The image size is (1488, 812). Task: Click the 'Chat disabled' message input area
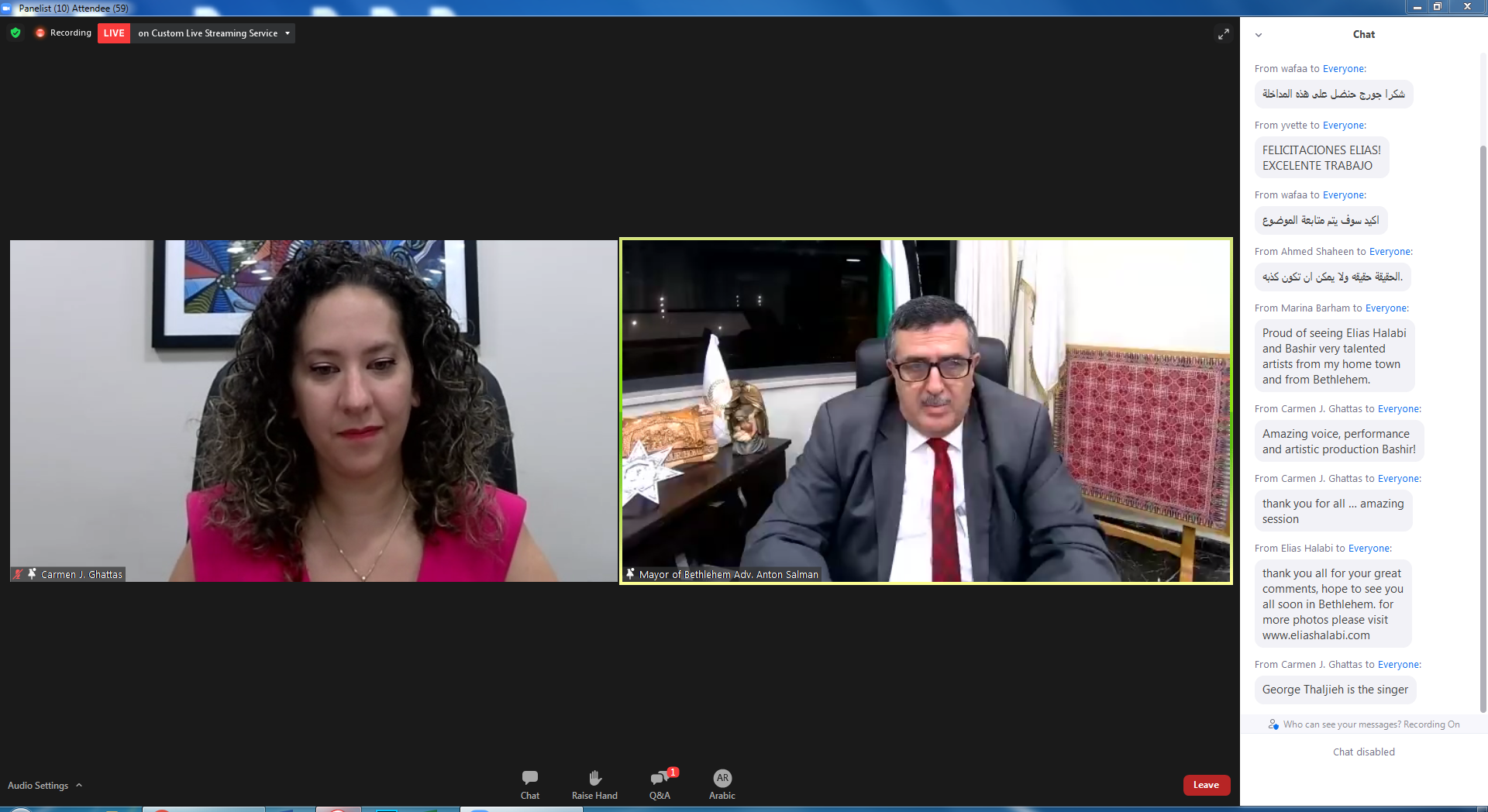coord(1363,752)
